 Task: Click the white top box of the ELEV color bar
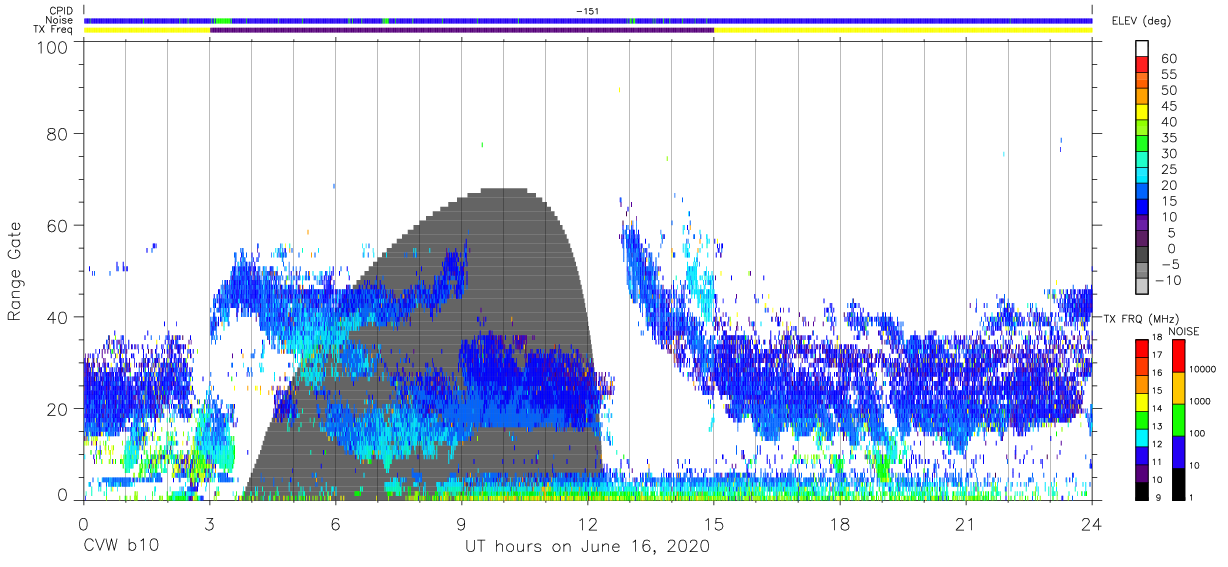click(1142, 49)
